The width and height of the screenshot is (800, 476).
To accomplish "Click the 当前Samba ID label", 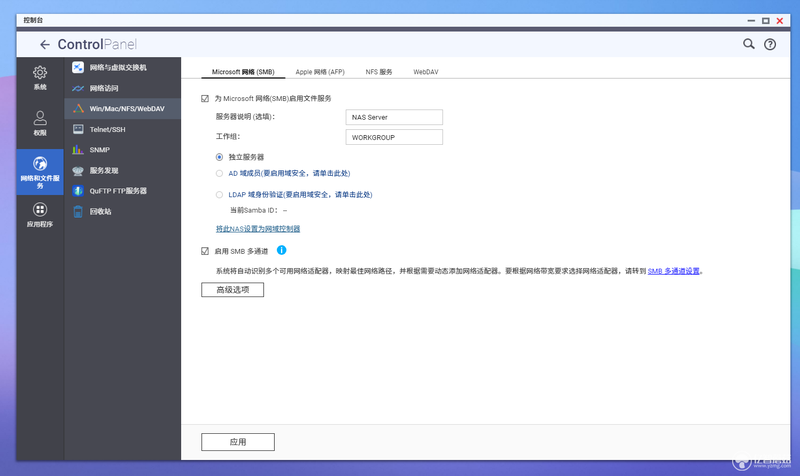I will click(x=254, y=210).
